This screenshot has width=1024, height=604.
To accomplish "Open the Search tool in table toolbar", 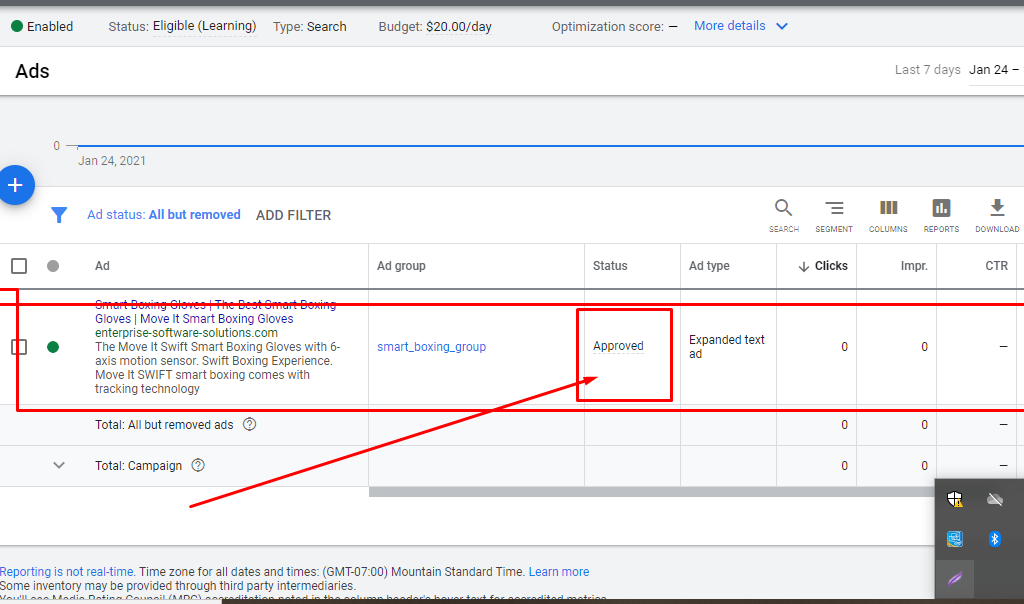I will tap(784, 216).
